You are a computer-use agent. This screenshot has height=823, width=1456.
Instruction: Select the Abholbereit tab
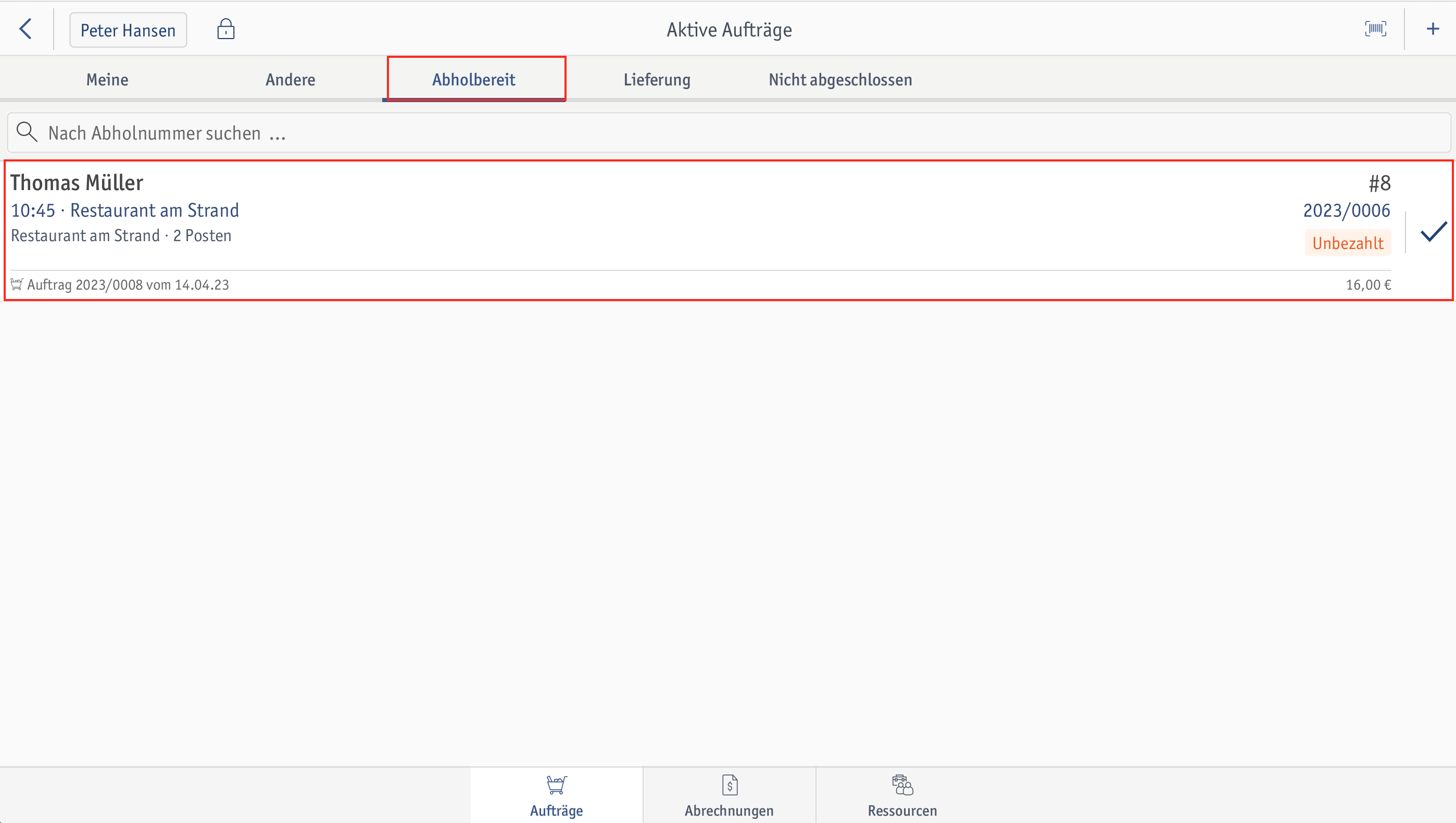[x=474, y=80]
